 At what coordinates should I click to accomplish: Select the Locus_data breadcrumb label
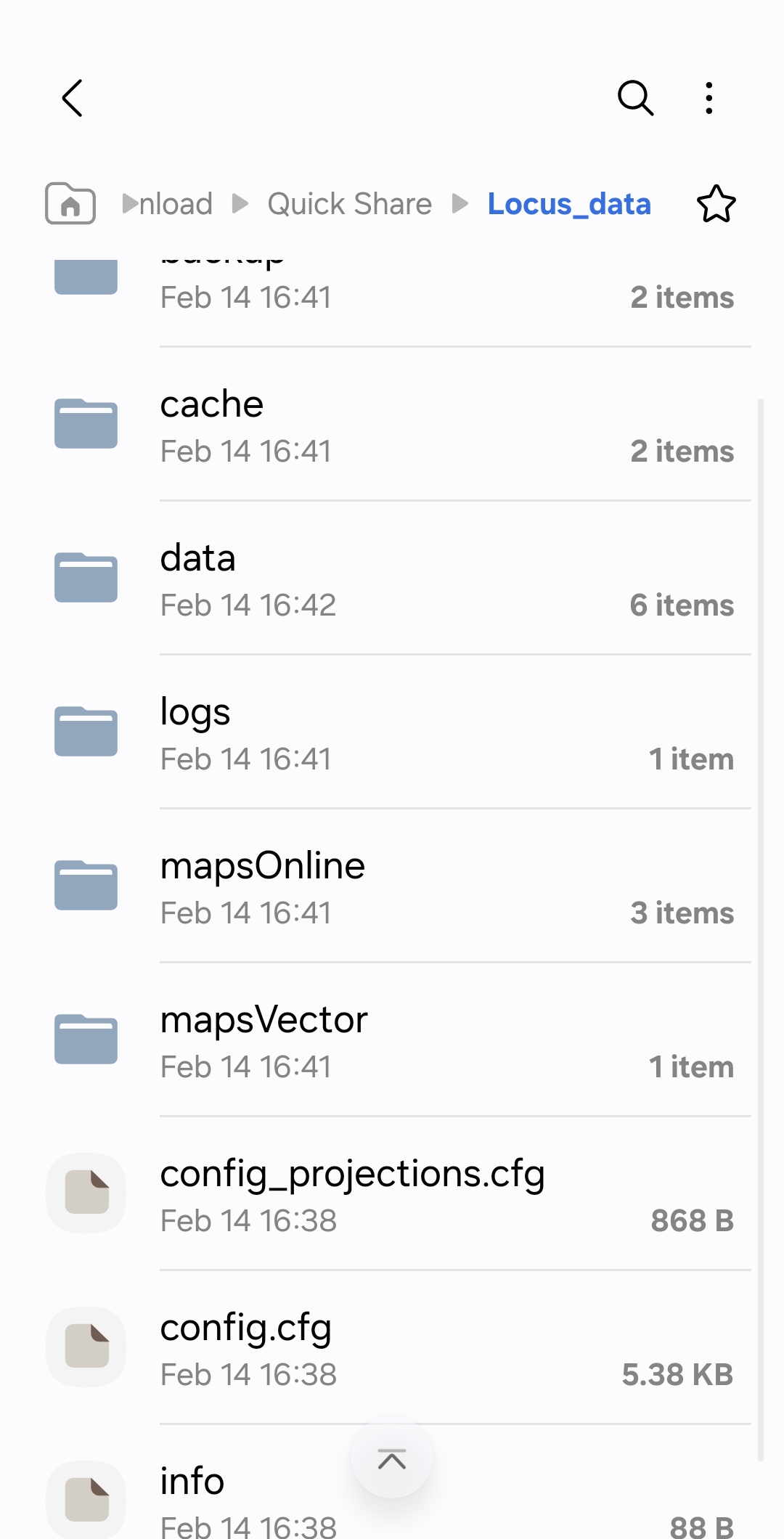click(569, 204)
